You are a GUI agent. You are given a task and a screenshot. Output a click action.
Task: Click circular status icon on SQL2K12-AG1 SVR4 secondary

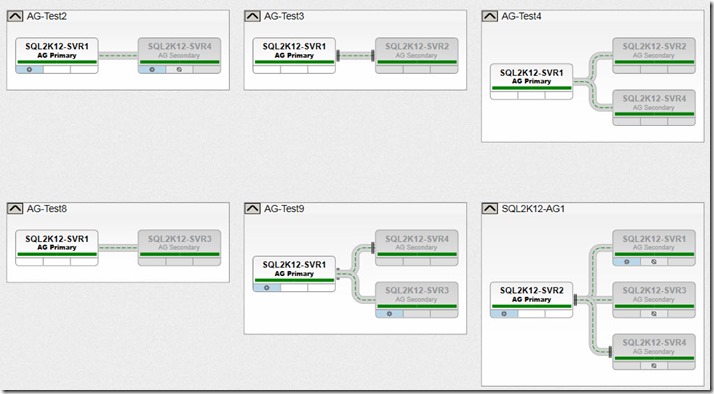654,366
